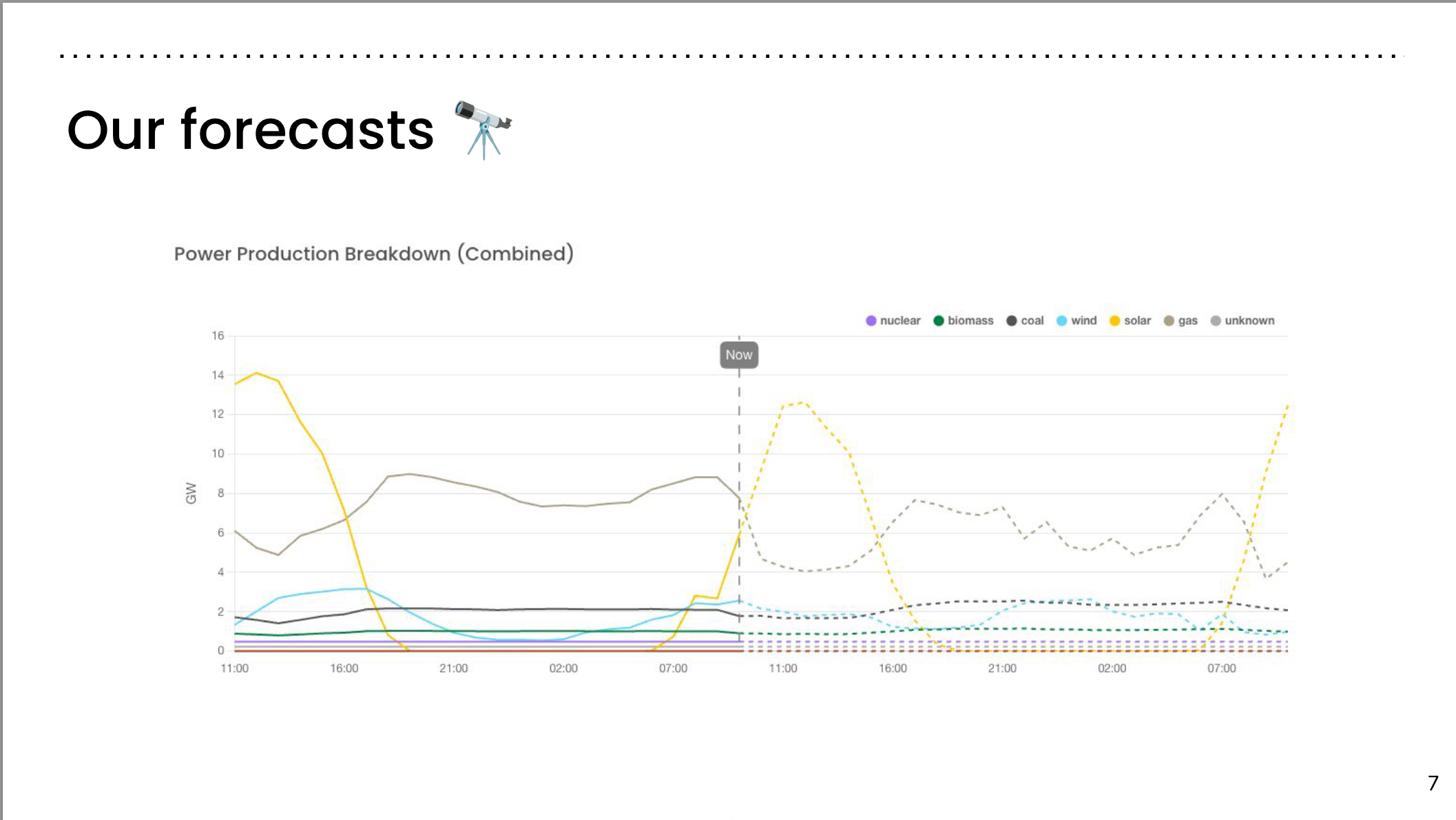Toggle the wind series via its legend label
This screenshot has width=1456, height=820.
click(1083, 321)
